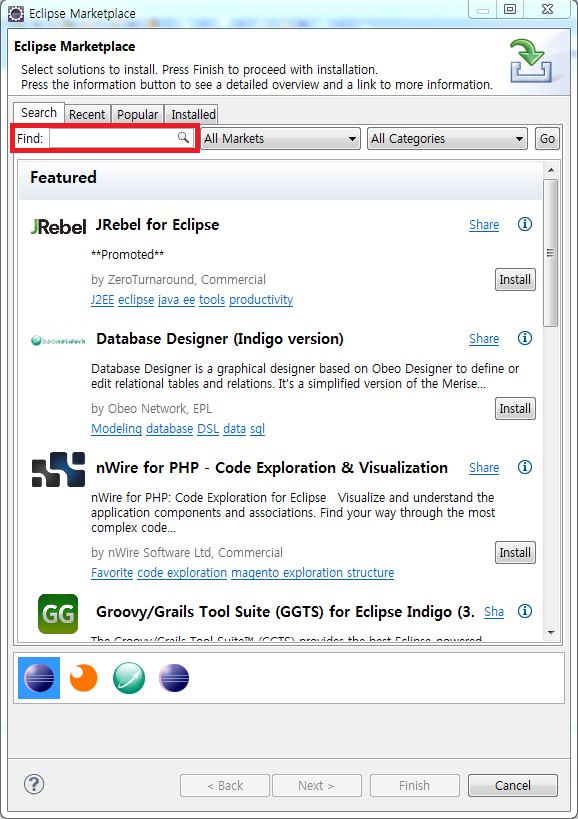Click the Database Designer (Indigo version) title

click(x=220, y=339)
